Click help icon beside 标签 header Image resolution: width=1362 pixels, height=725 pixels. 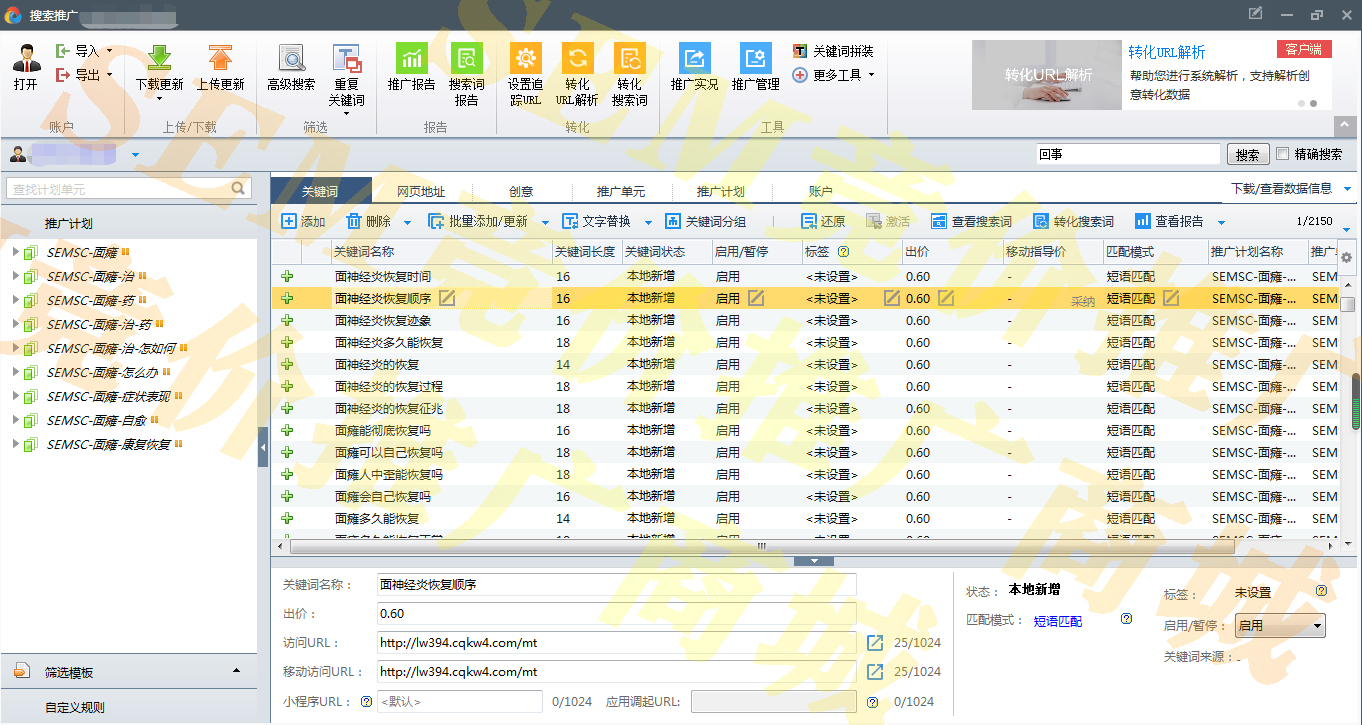click(x=843, y=252)
